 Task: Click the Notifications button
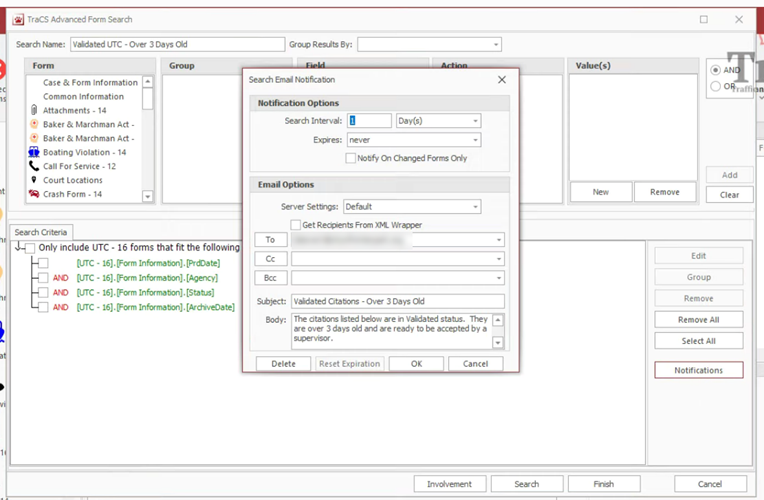699,370
